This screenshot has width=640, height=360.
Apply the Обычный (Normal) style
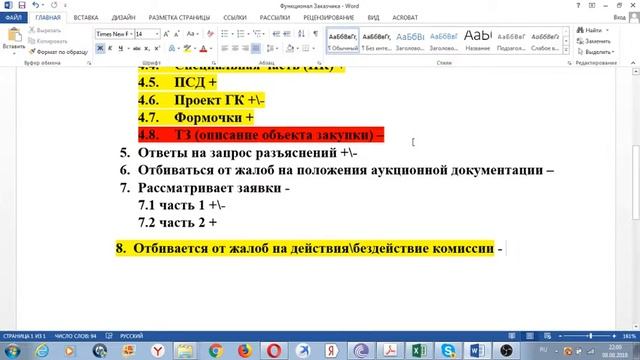pyautogui.click(x=343, y=41)
